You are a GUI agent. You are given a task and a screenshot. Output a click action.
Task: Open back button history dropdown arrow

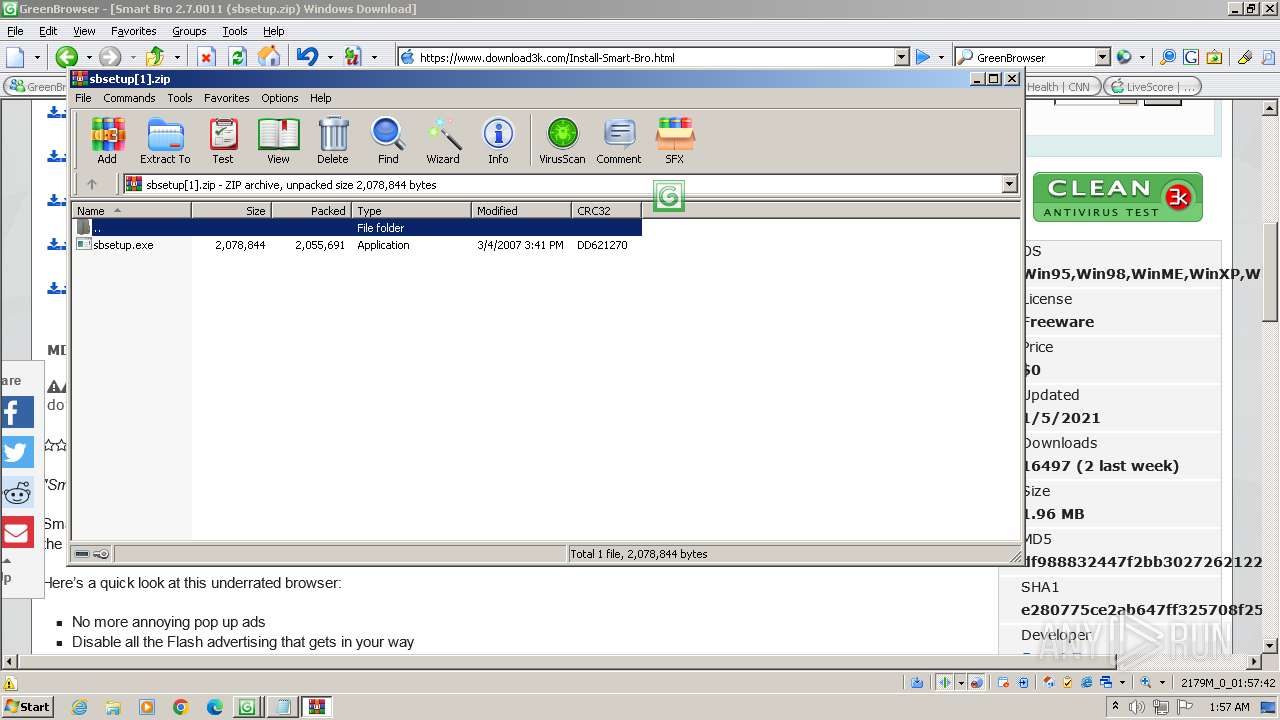pyautogui.click(x=88, y=57)
